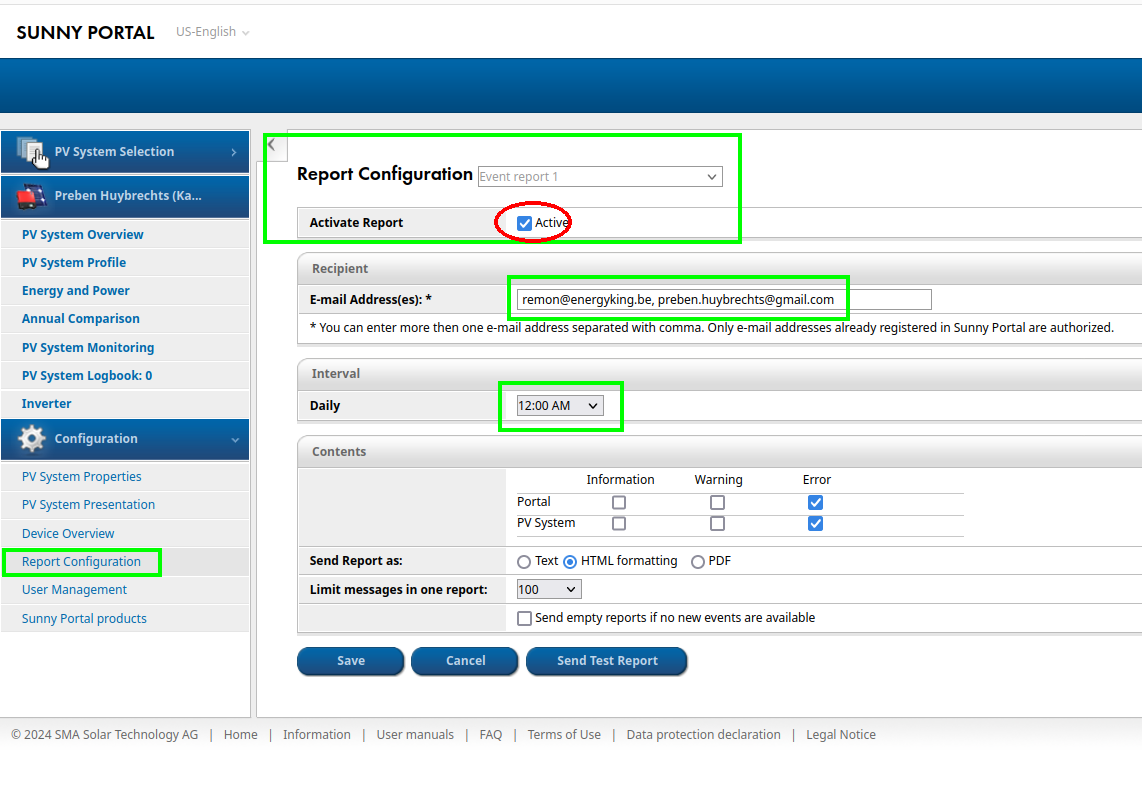The image size is (1142, 796).
Task: Uncheck the Active report checkbox
Action: 525,223
